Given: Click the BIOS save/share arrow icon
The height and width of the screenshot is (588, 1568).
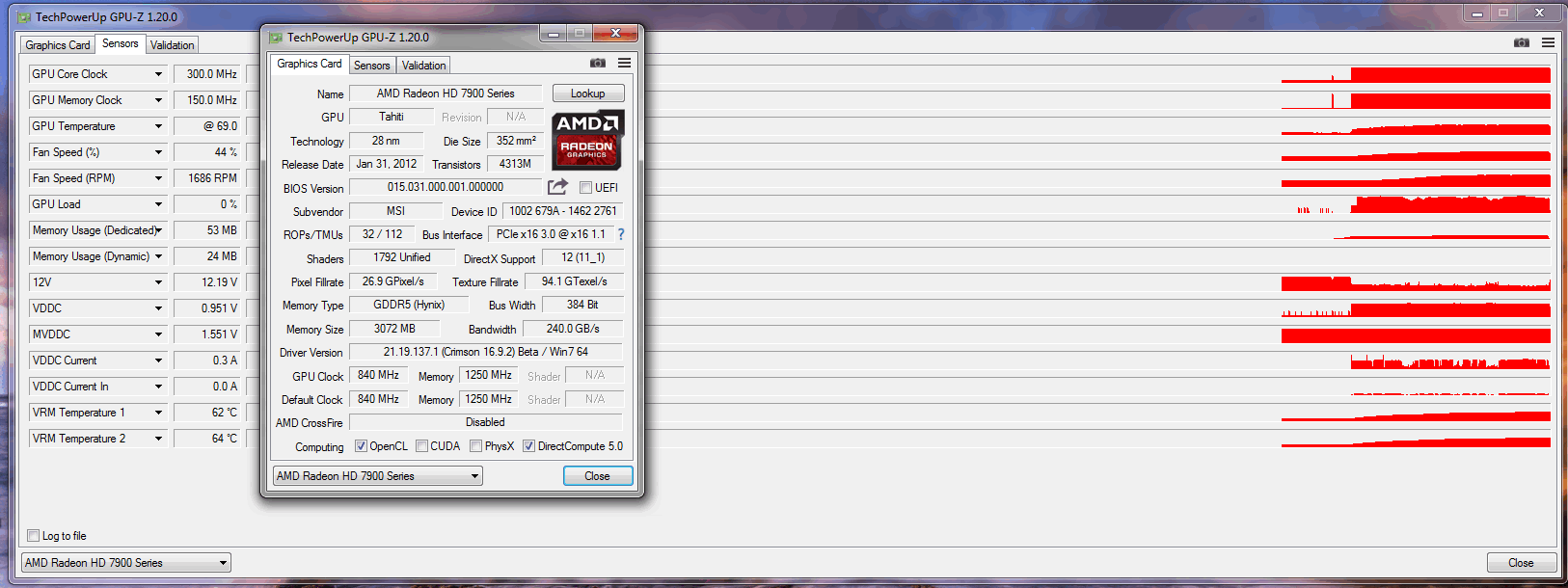Looking at the screenshot, I should [x=557, y=187].
